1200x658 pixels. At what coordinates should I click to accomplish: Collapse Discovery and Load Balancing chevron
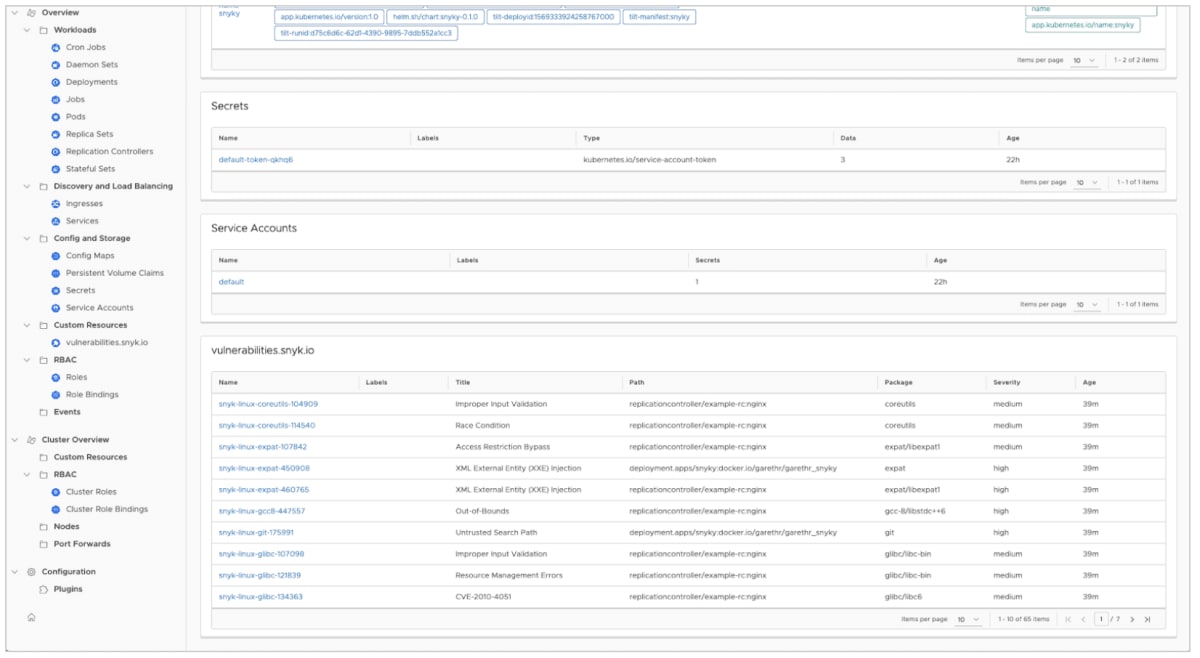pyautogui.click(x=27, y=186)
